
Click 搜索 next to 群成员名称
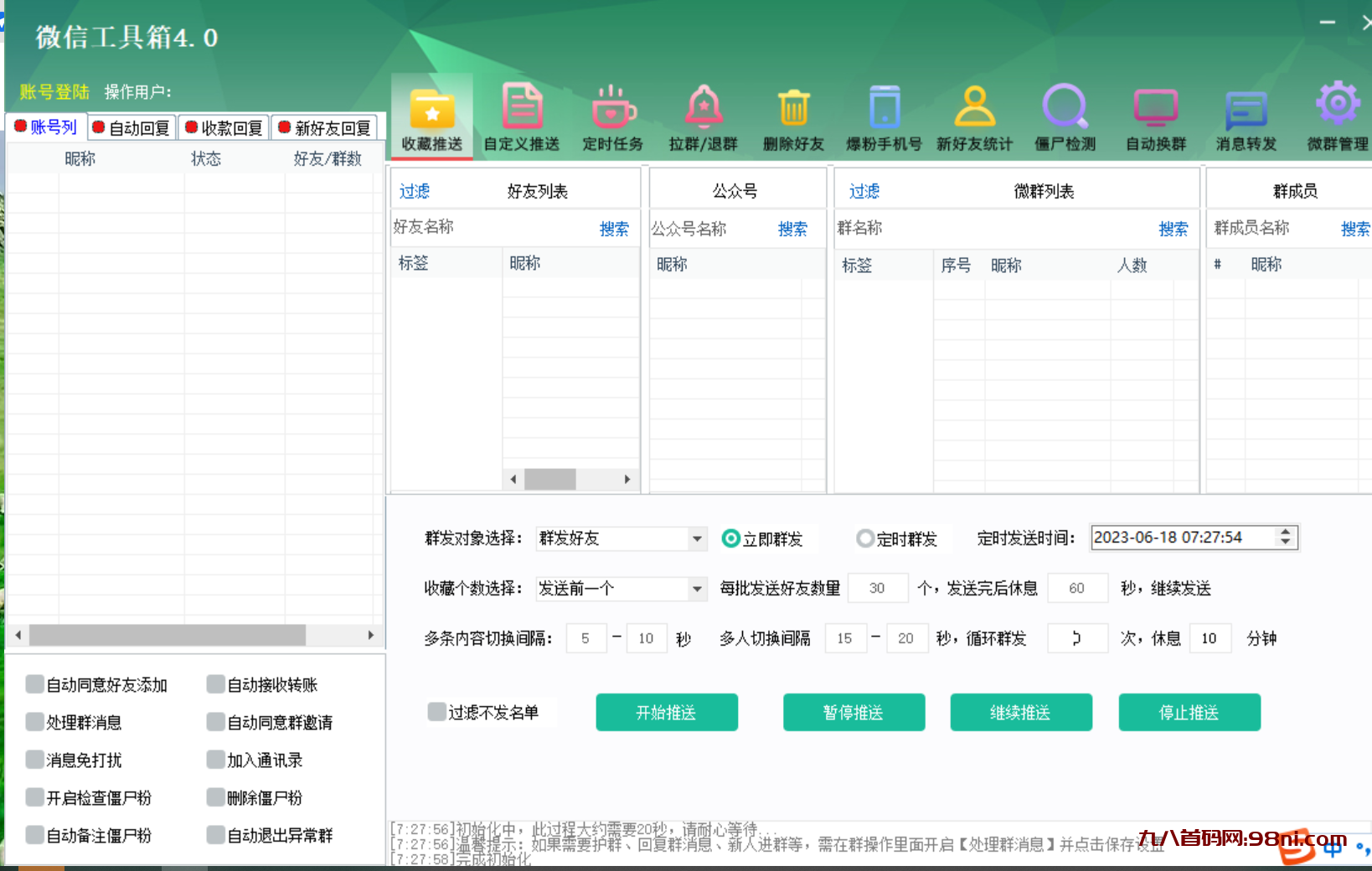(1355, 229)
